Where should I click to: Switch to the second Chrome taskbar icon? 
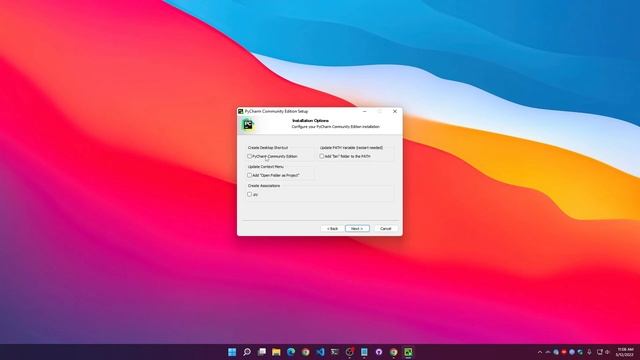(393, 352)
